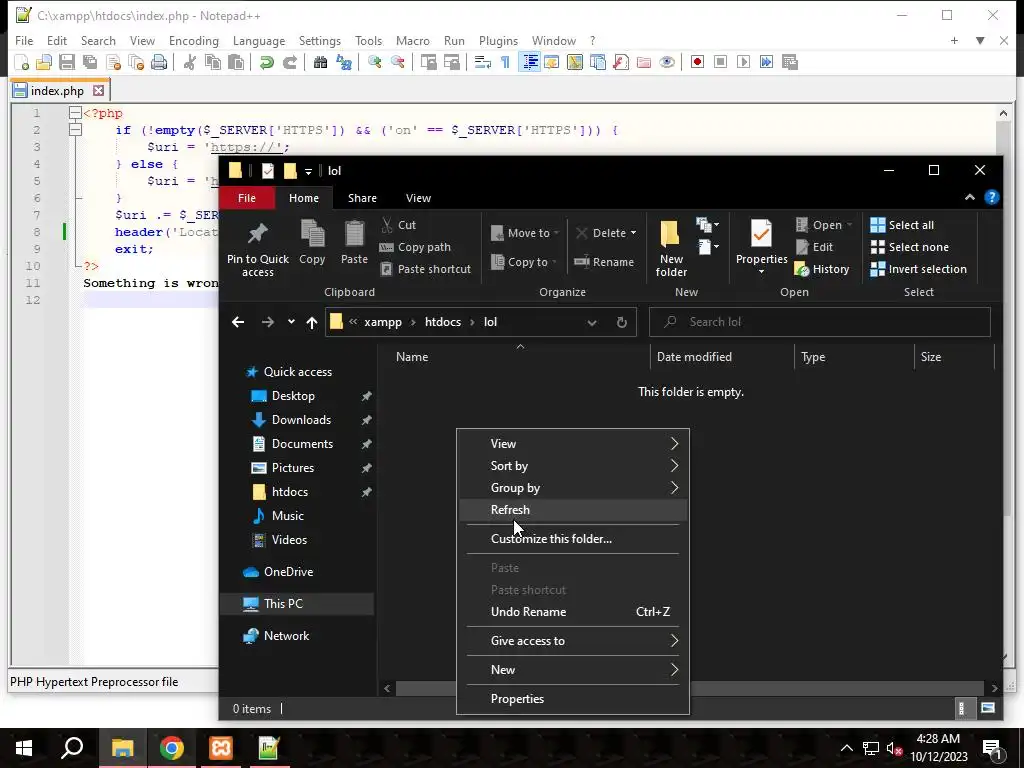Viewport: 1024px width, 768px height.
Task: Click the Zoom Out icon in Notepad++ toolbar
Action: (x=398, y=63)
